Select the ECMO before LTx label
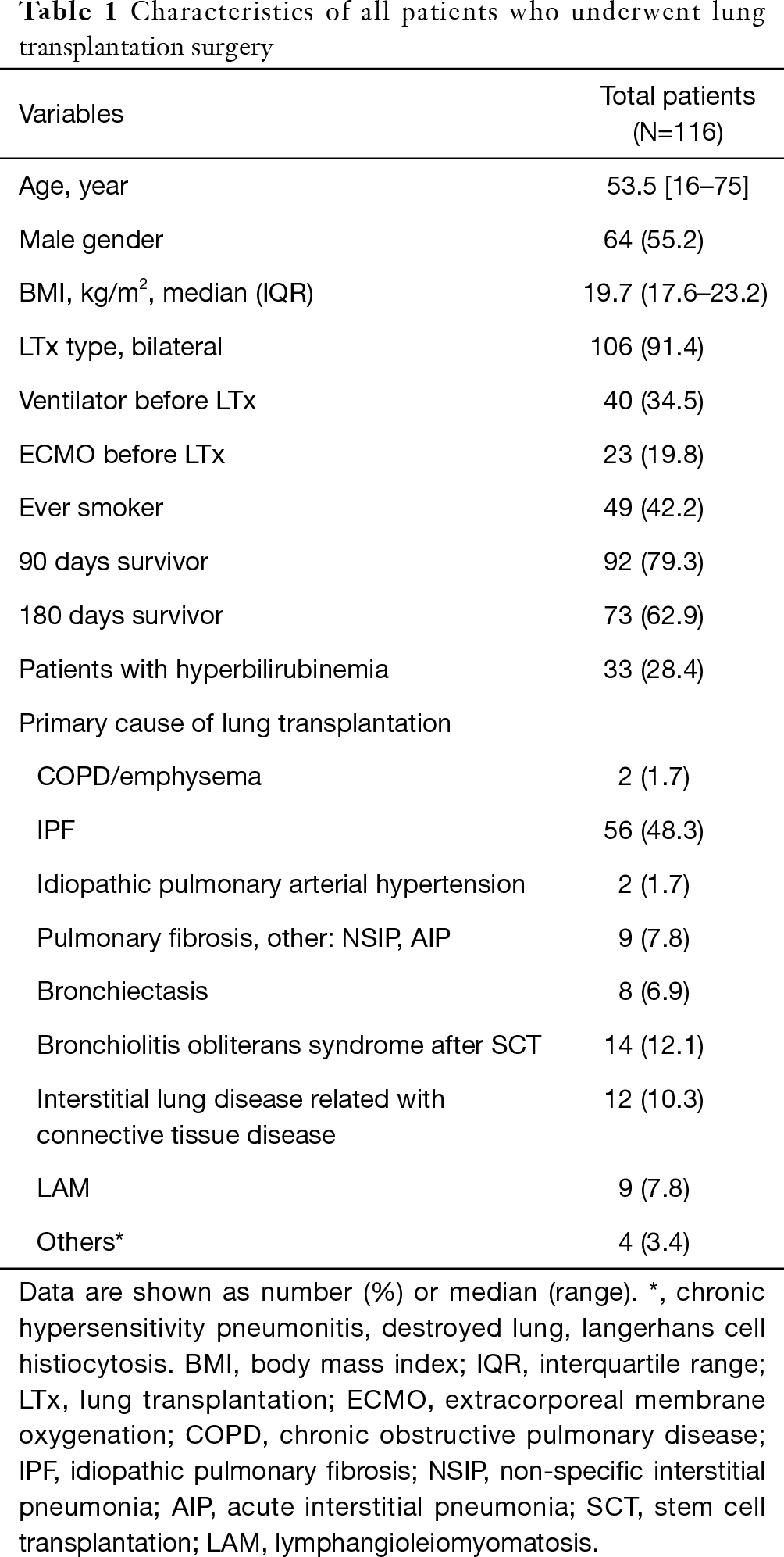784x1557 pixels. click(x=122, y=455)
